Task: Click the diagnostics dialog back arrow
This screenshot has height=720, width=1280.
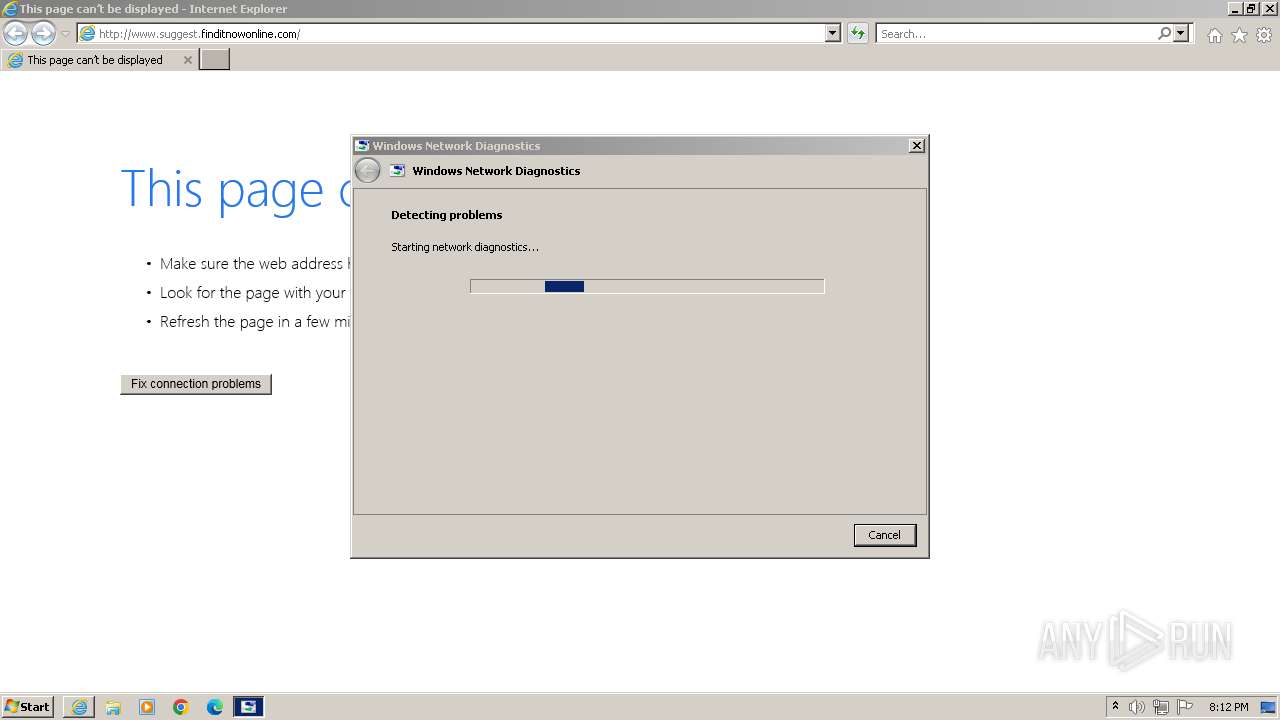Action: click(368, 171)
